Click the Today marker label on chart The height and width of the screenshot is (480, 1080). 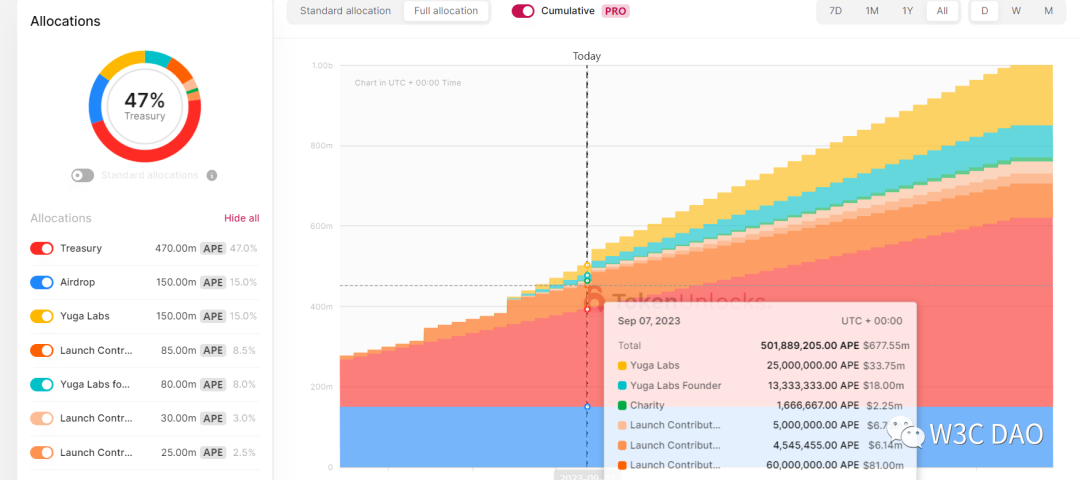[587, 56]
